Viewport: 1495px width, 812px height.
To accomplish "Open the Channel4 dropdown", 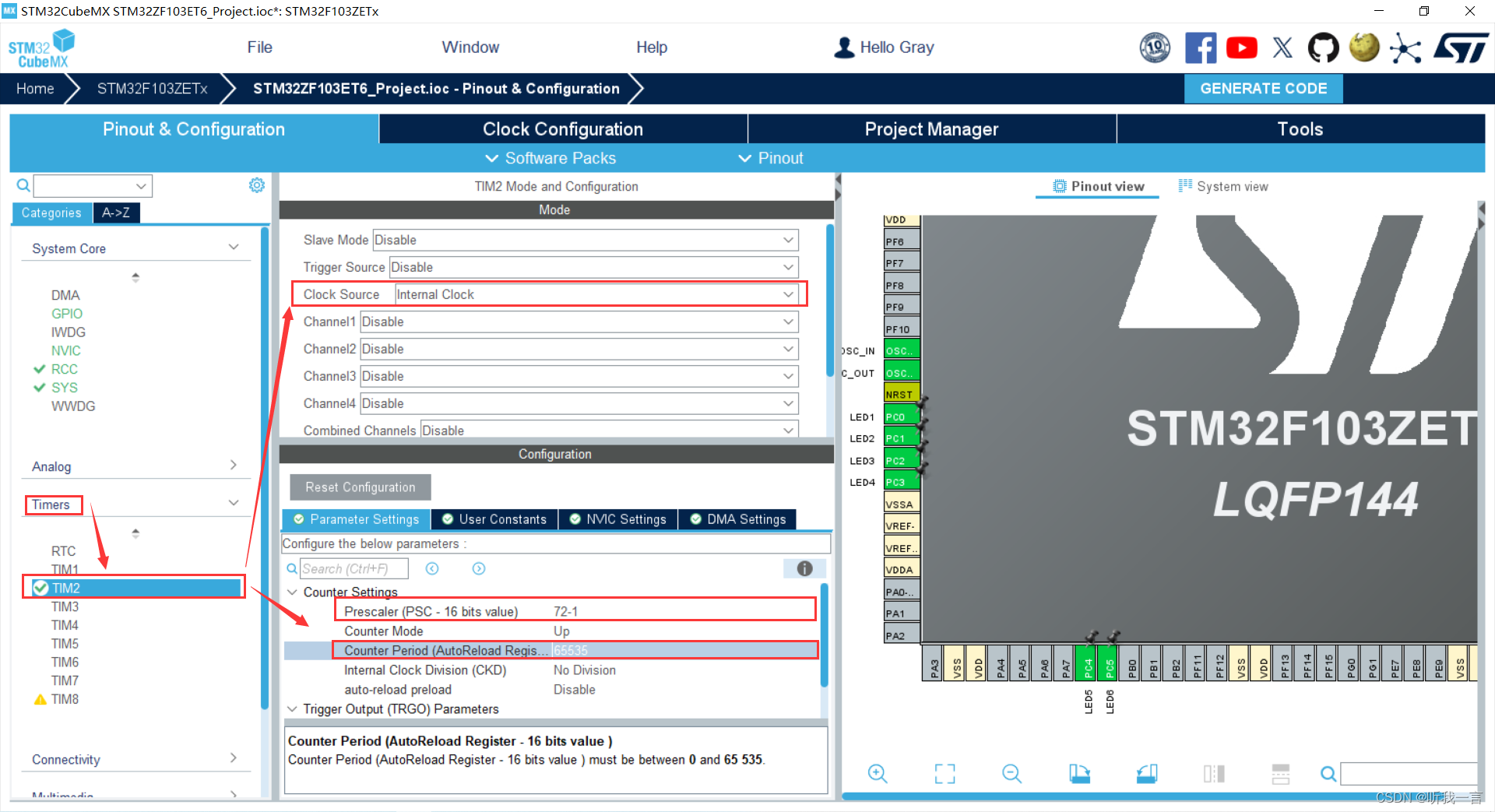I will (x=579, y=403).
